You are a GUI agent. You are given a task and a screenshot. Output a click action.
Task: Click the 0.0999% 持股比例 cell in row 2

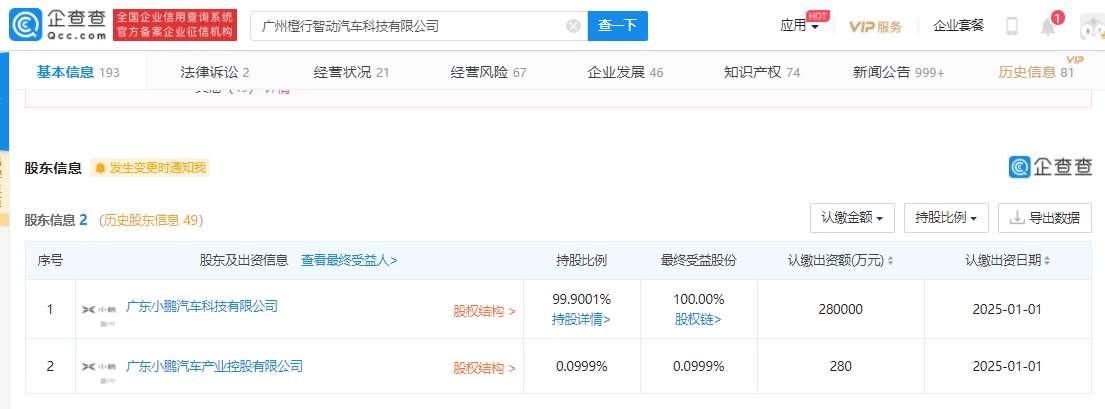click(581, 367)
